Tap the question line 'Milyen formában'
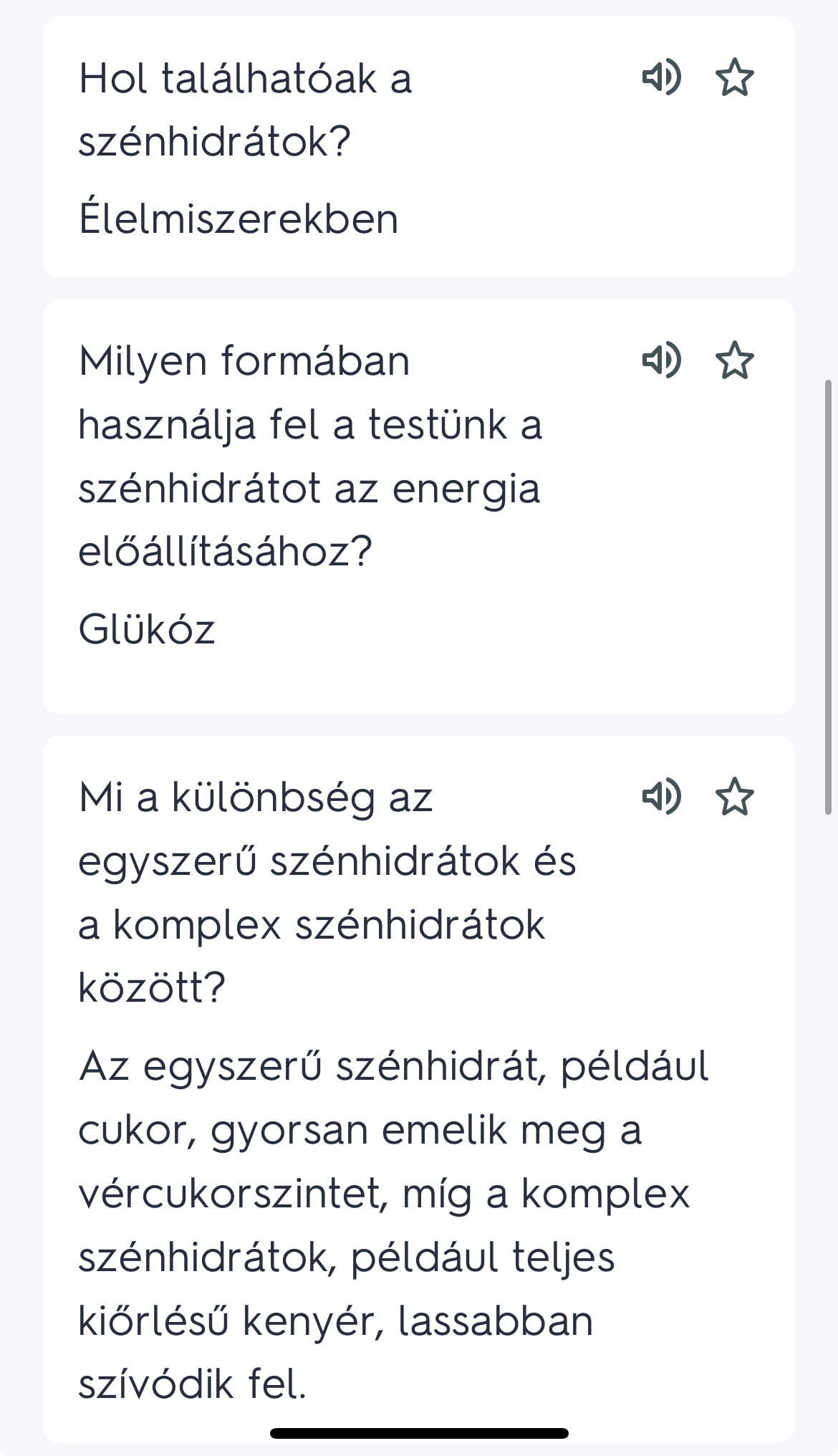 (244, 360)
